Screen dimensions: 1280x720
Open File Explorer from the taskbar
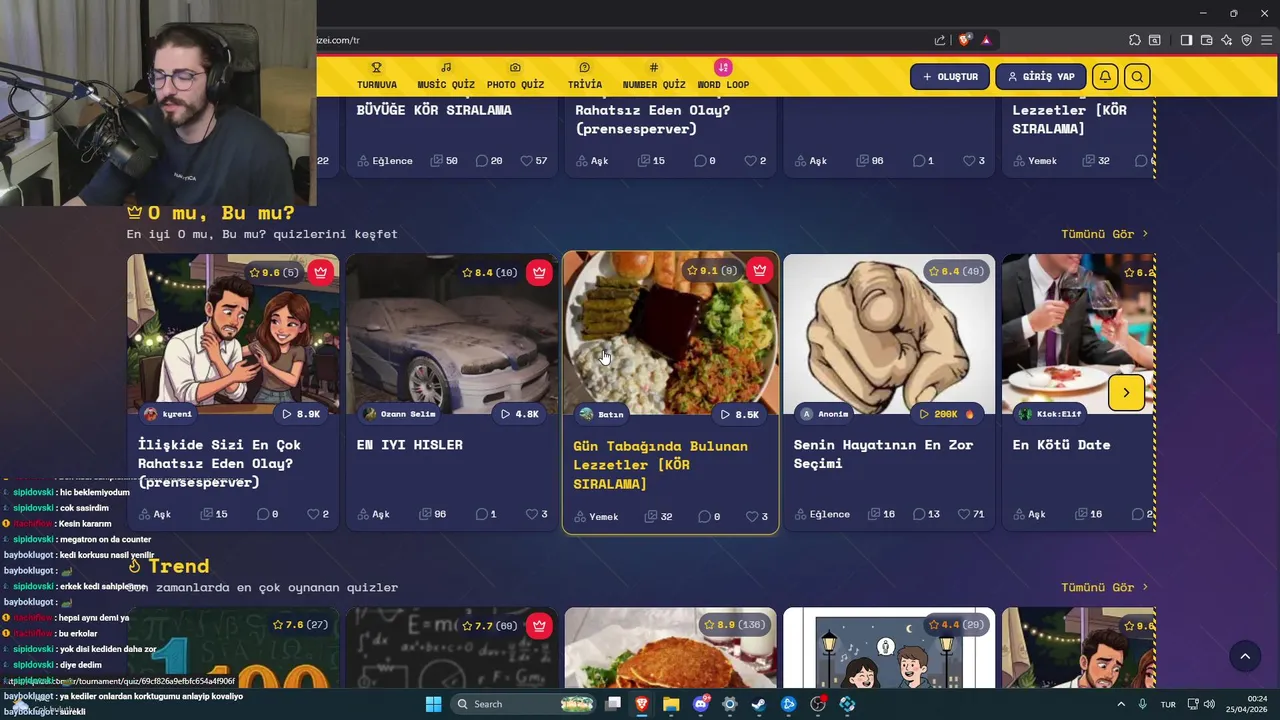(671, 704)
